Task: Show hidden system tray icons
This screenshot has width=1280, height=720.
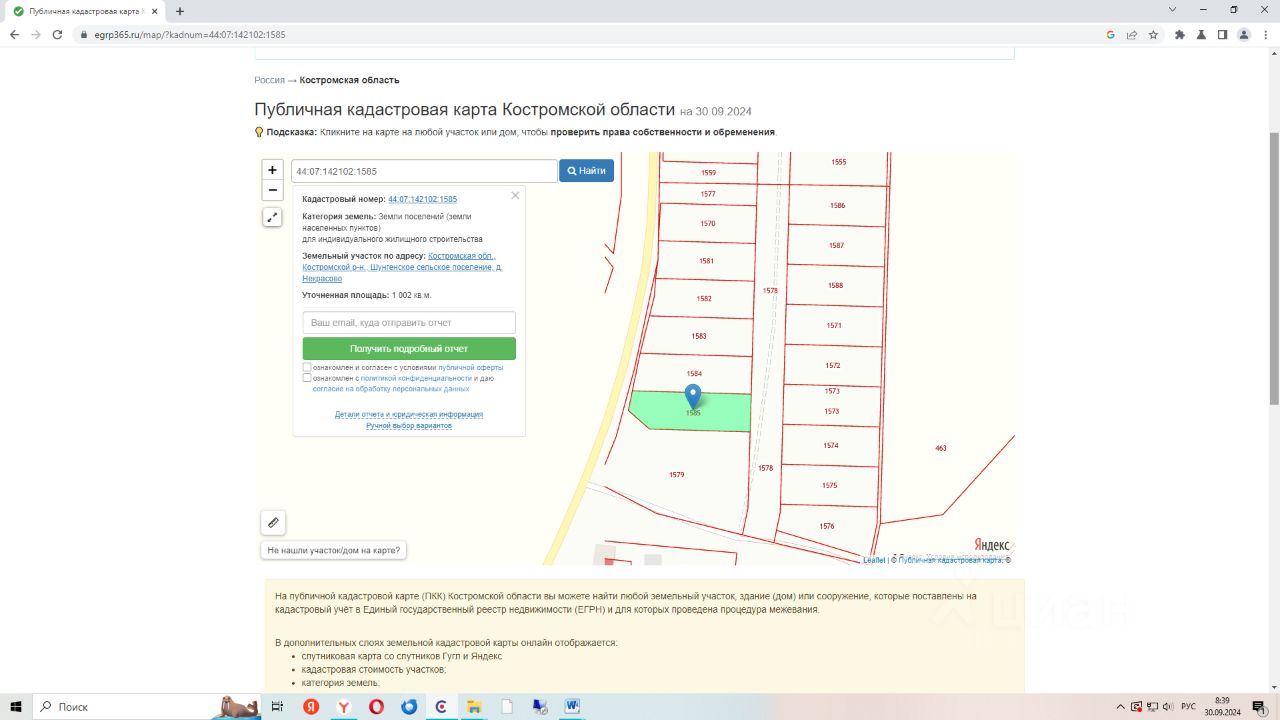Action: click(1121, 706)
